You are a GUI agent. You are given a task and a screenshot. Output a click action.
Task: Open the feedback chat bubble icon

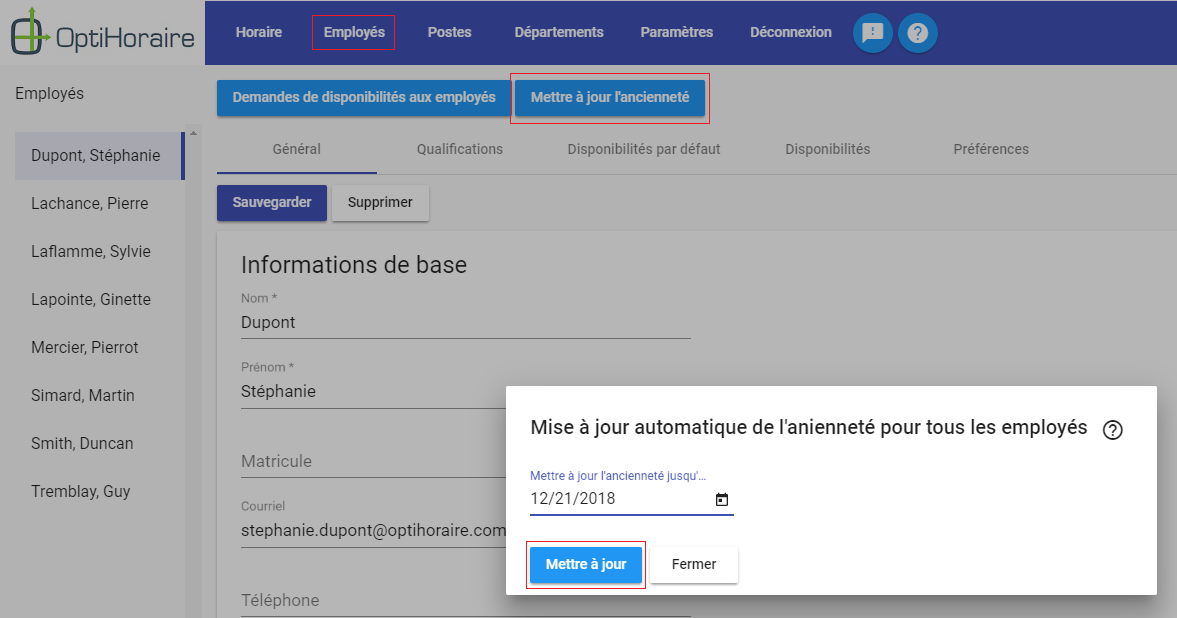point(872,33)
